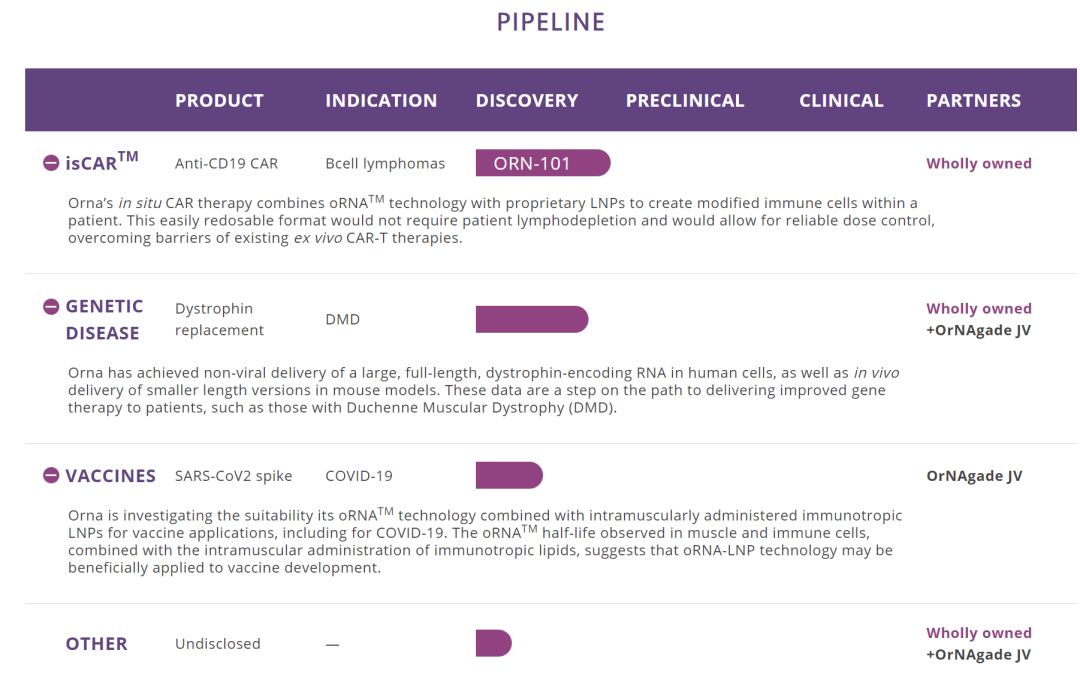Click the DISCOVERY column header

(x=527, y=100)
